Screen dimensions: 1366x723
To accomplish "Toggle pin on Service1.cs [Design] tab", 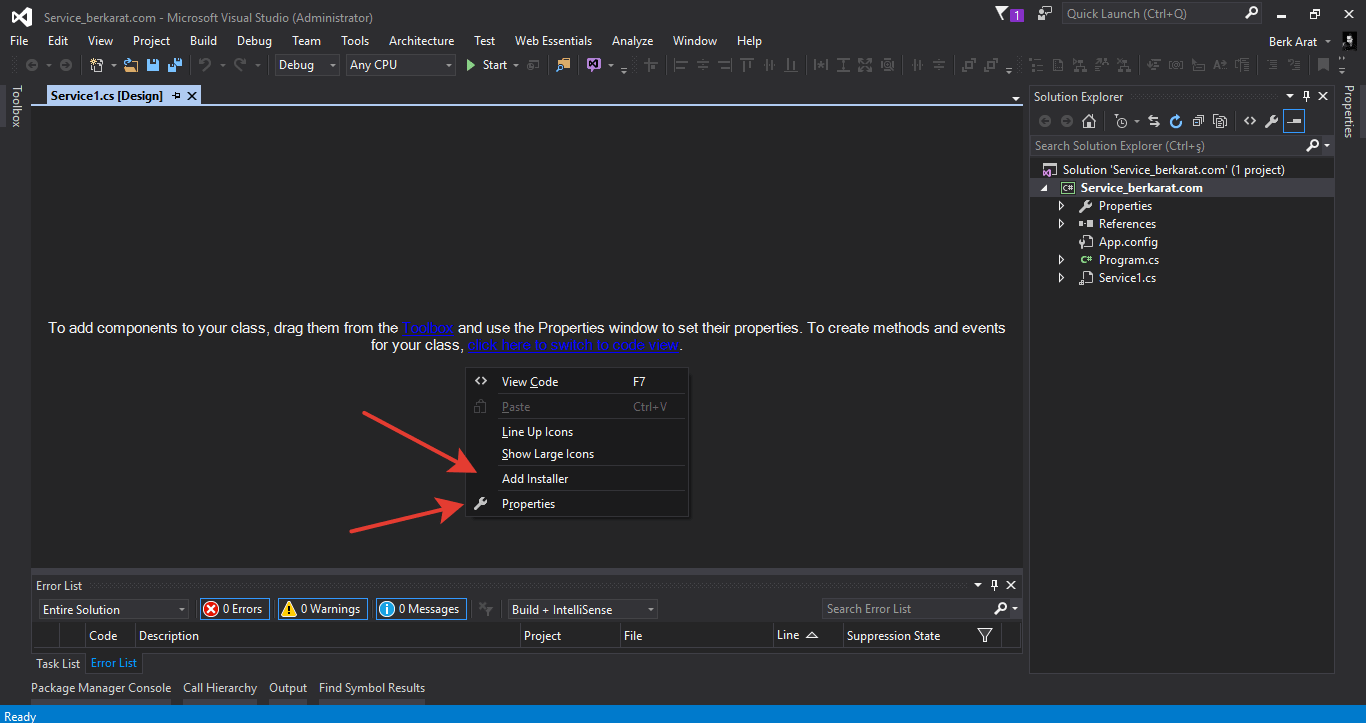I will point(176,96).
